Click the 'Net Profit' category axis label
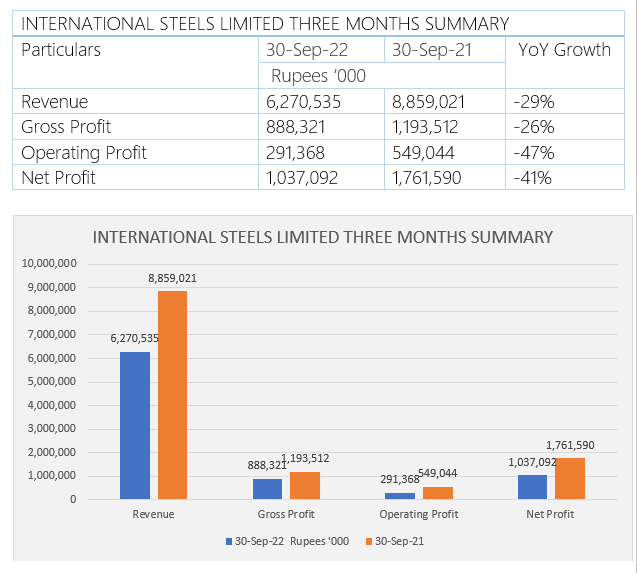The height and width of the screenshot is (573, 637). click(x=550, y=514)
